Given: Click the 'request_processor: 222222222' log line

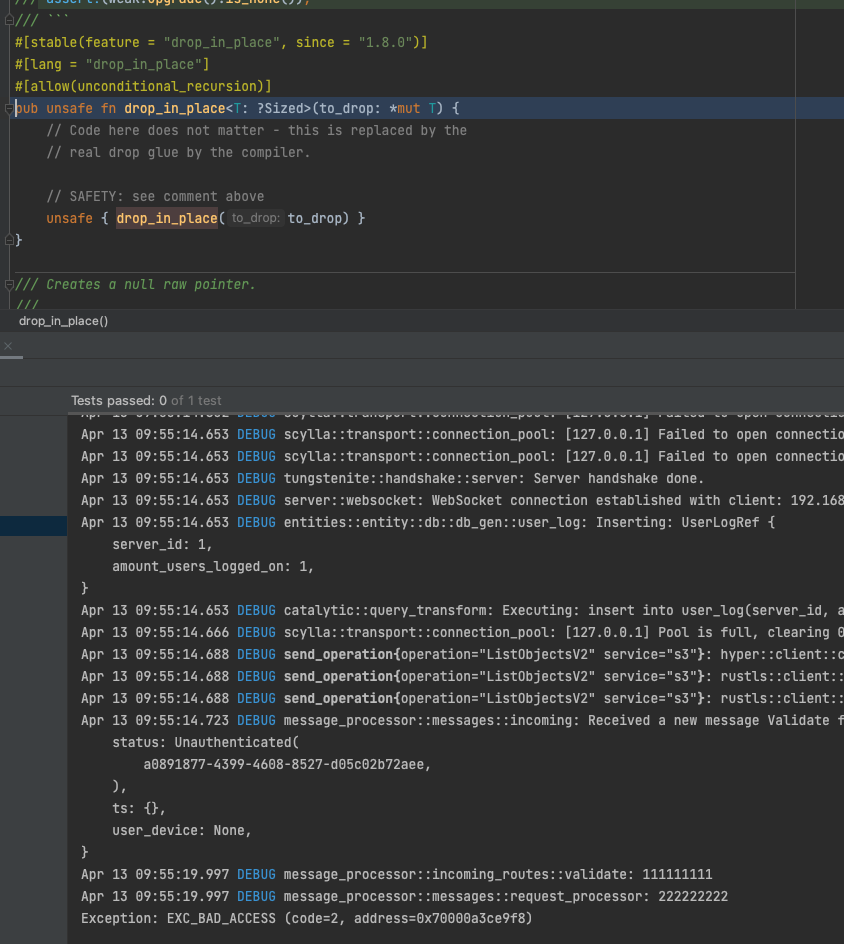Looking at the screenshot, I should click(405, 896).
